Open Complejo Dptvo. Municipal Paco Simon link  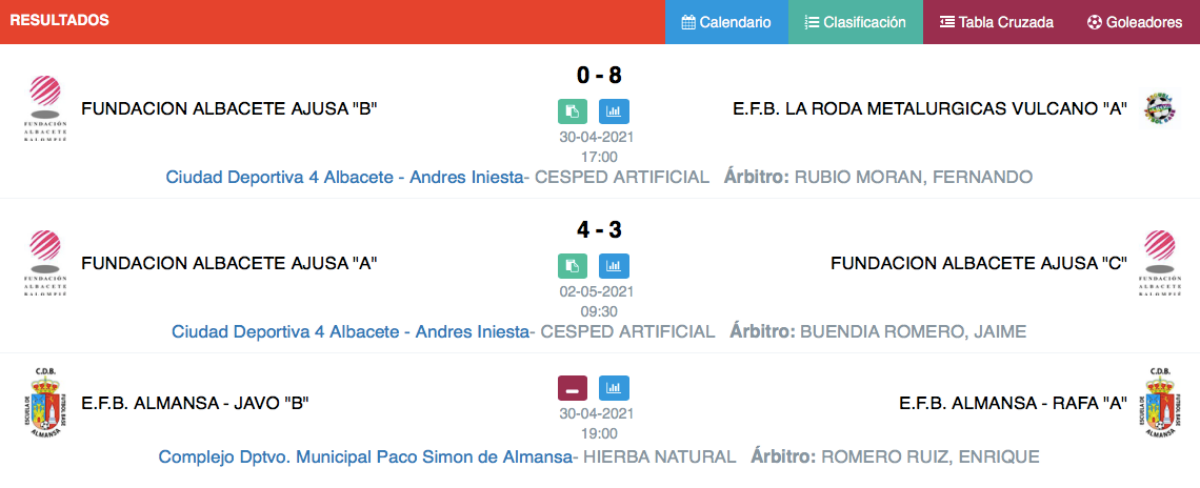(365, 457)
